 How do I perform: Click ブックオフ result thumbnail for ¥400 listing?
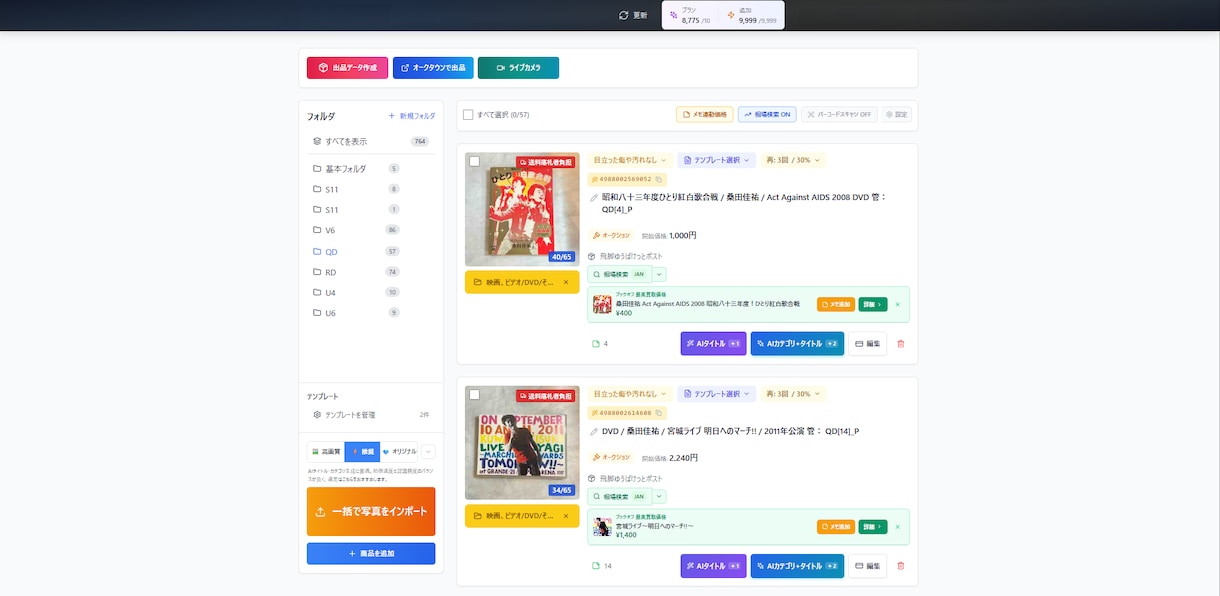(x=602, y=304)
